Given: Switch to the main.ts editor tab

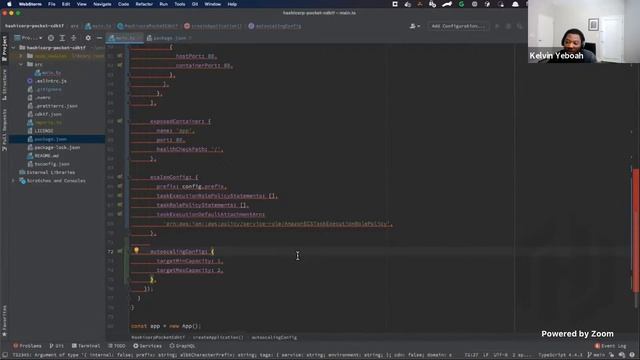Looking at the screenshot, I should [x=124, y=38].
